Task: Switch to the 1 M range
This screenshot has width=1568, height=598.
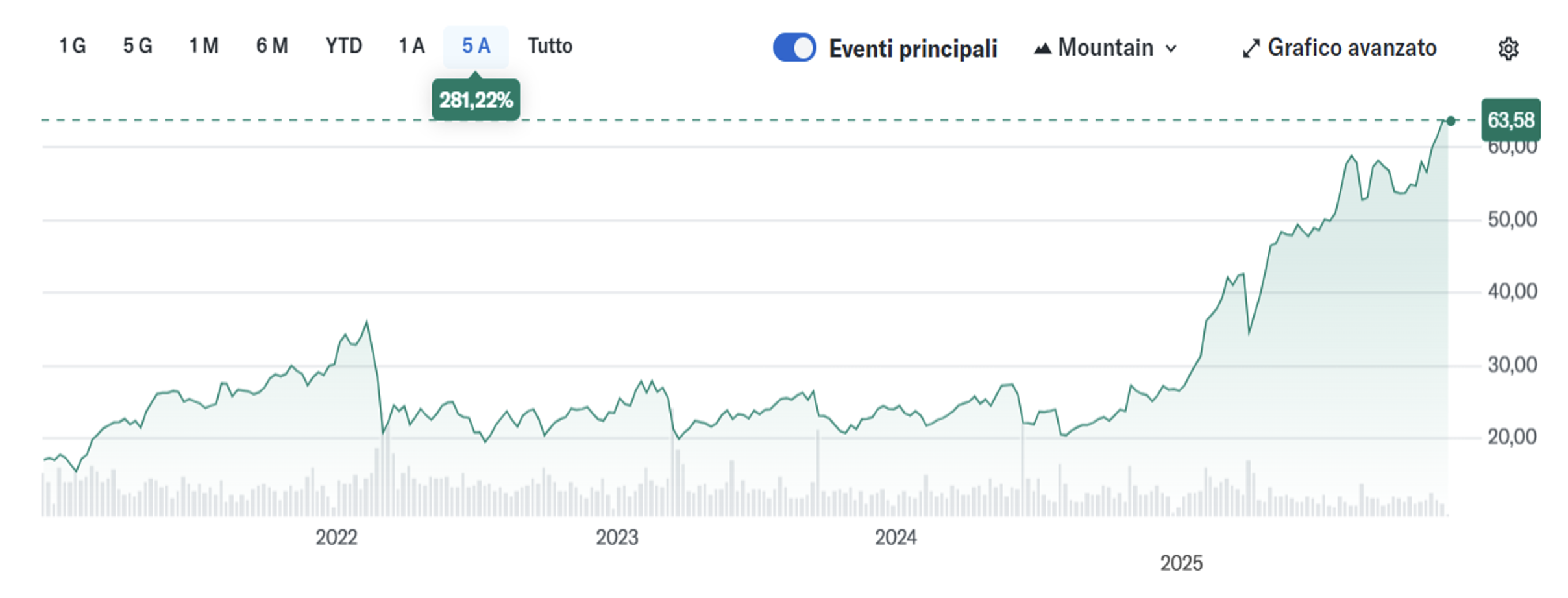Action: pos(204,46)
